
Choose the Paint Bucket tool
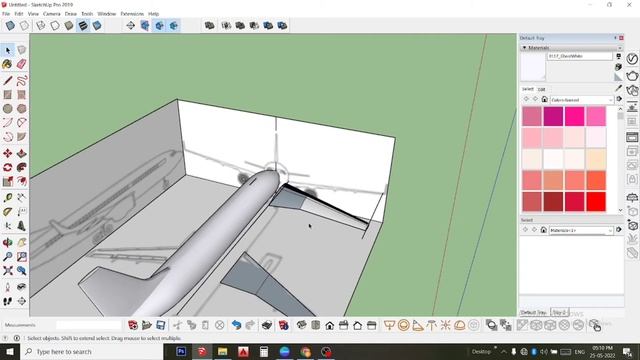click(x=7, y=64)
